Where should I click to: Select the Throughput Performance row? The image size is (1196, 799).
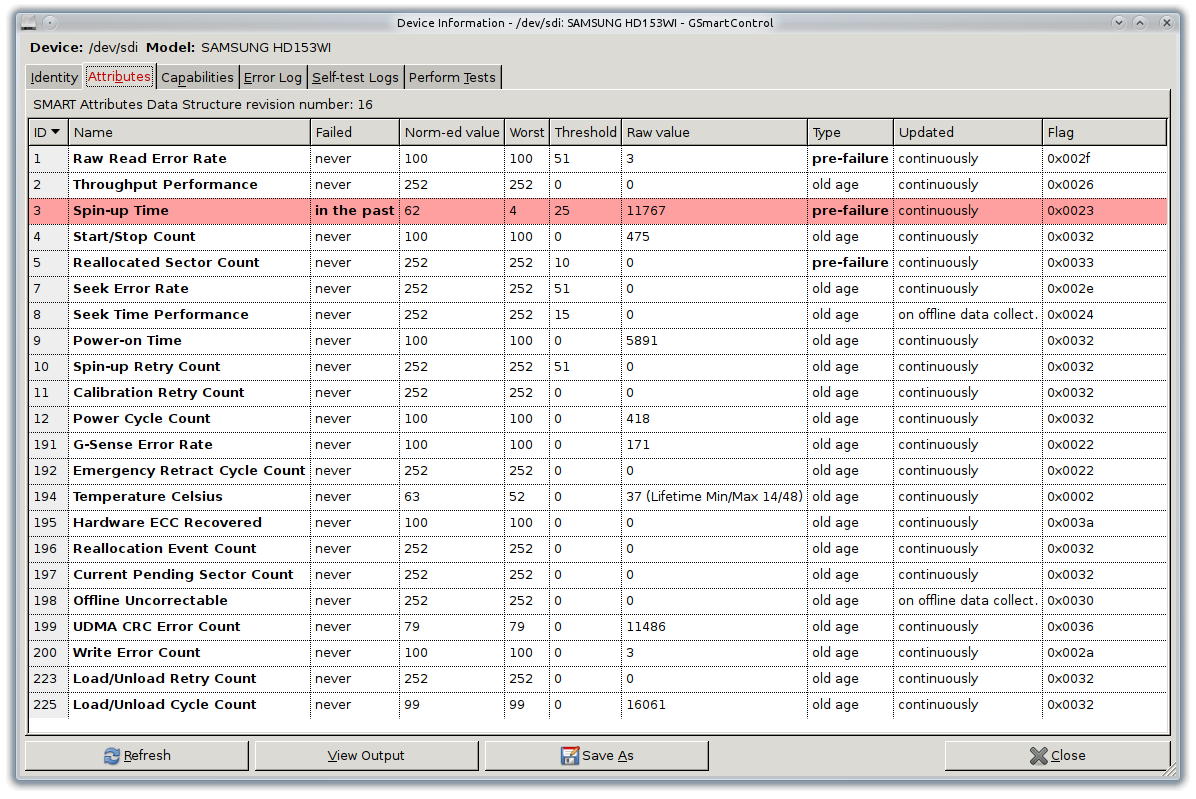coord(598,185)
